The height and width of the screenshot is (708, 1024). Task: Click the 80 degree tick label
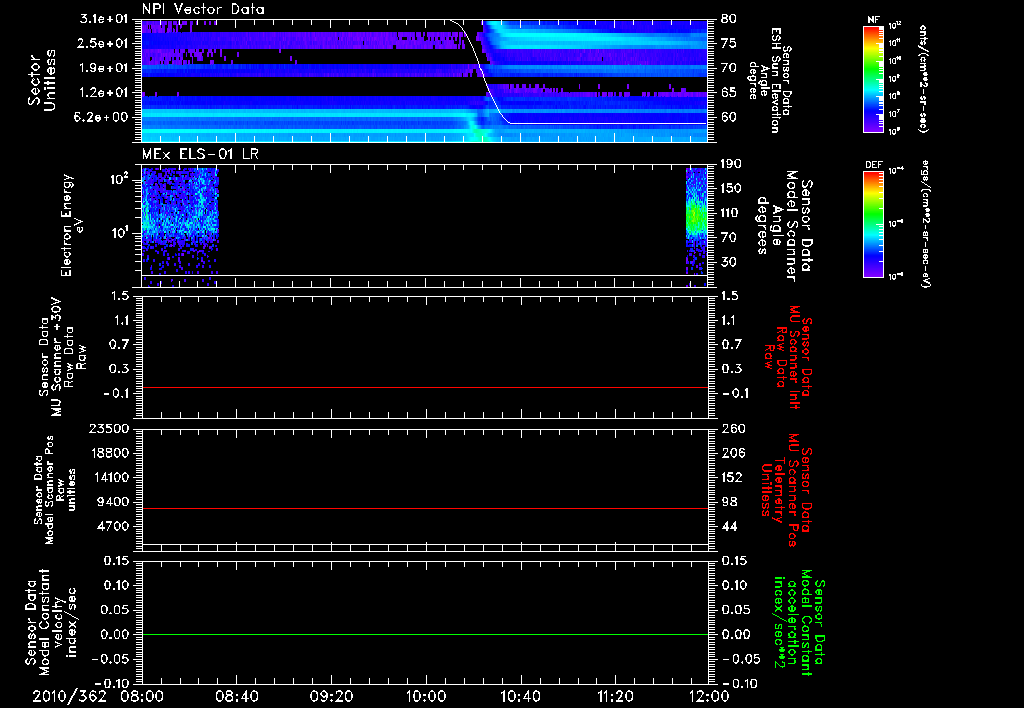click(729, 19)
